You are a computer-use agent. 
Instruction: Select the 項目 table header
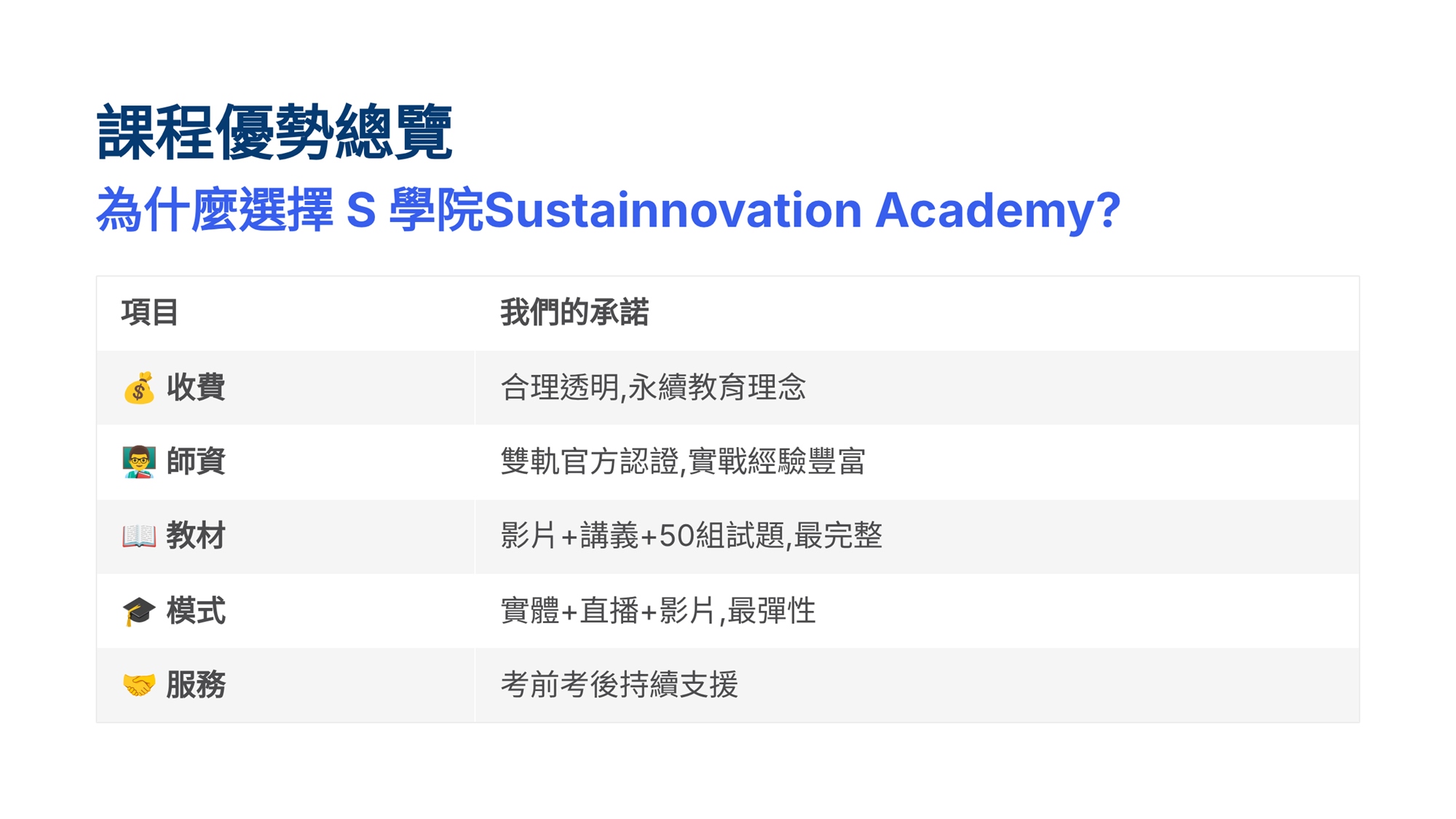tap(150, 312)
